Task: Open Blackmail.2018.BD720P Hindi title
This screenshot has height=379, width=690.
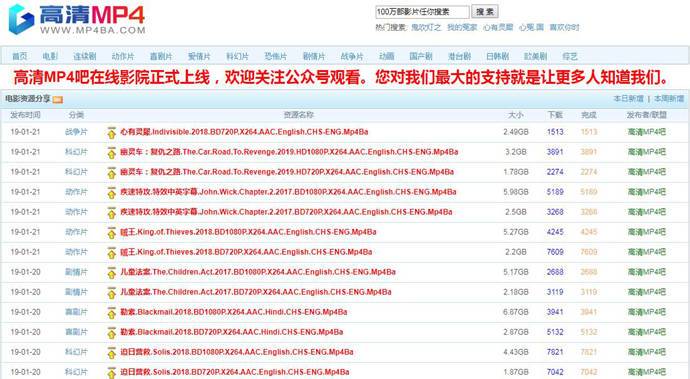Action: click(231, 332)
